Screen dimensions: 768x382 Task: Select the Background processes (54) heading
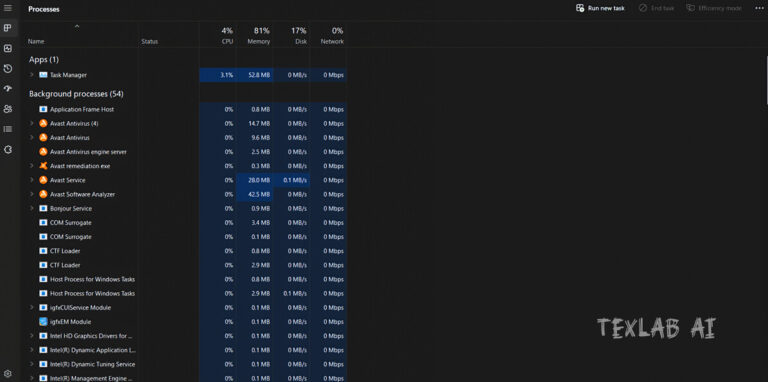(76, 94)
